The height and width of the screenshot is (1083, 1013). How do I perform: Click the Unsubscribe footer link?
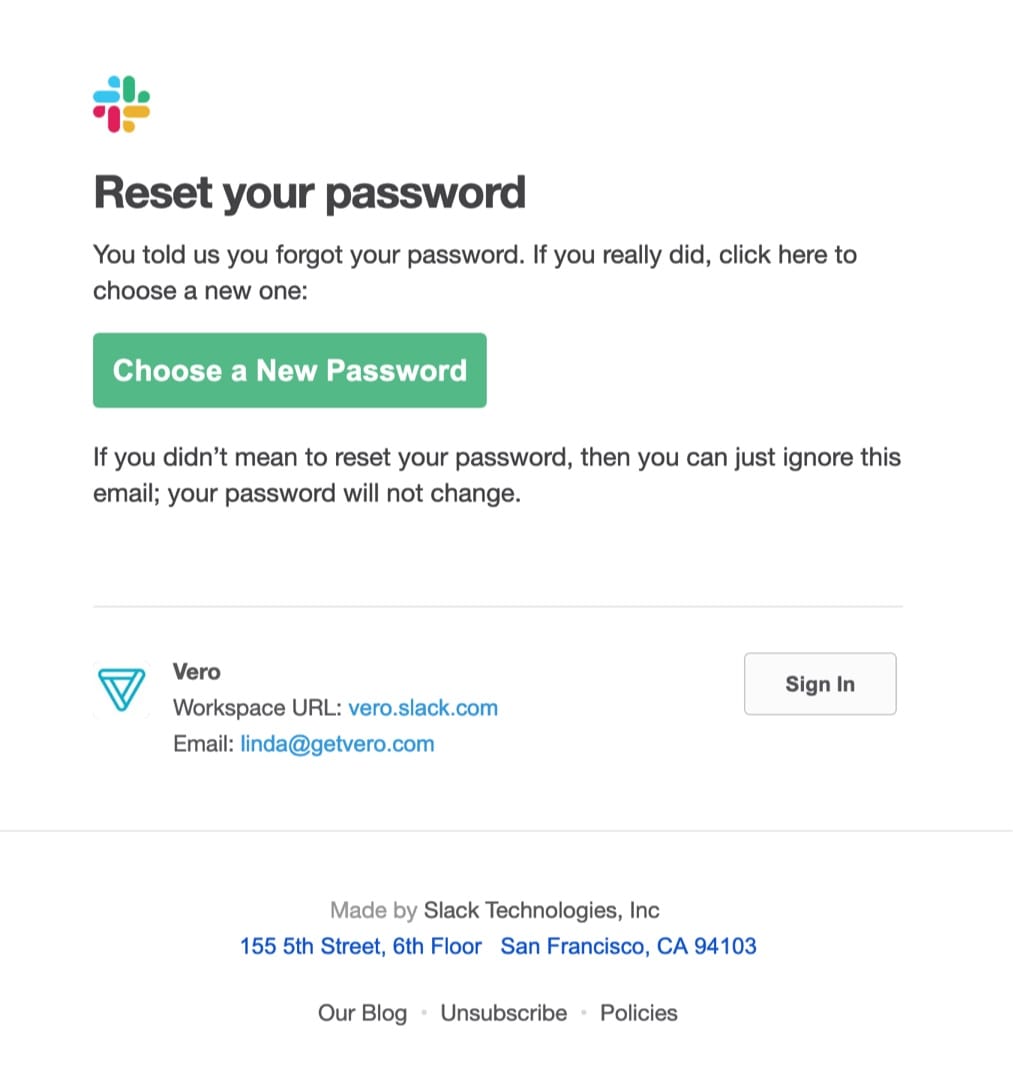[x=503, y=1013]
